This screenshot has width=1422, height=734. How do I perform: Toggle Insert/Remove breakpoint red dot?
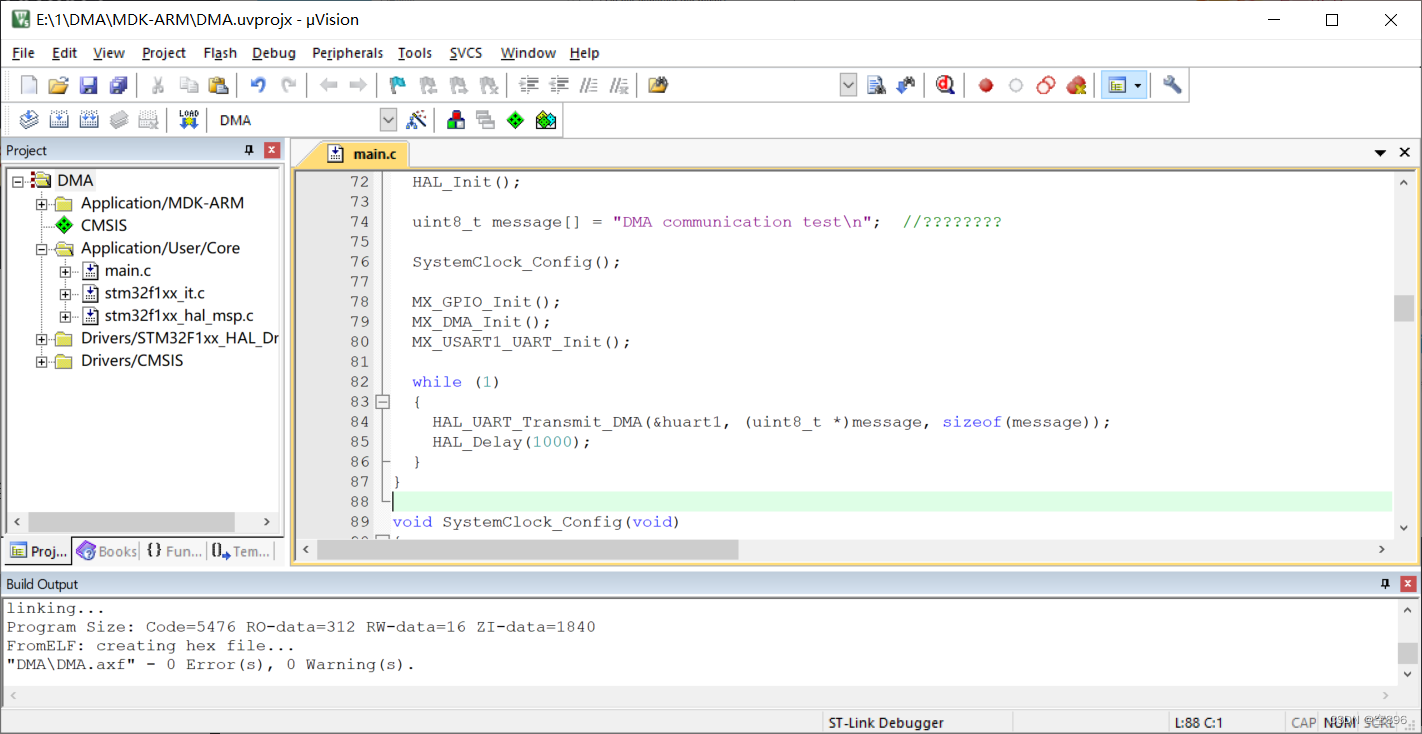[986, 86]
